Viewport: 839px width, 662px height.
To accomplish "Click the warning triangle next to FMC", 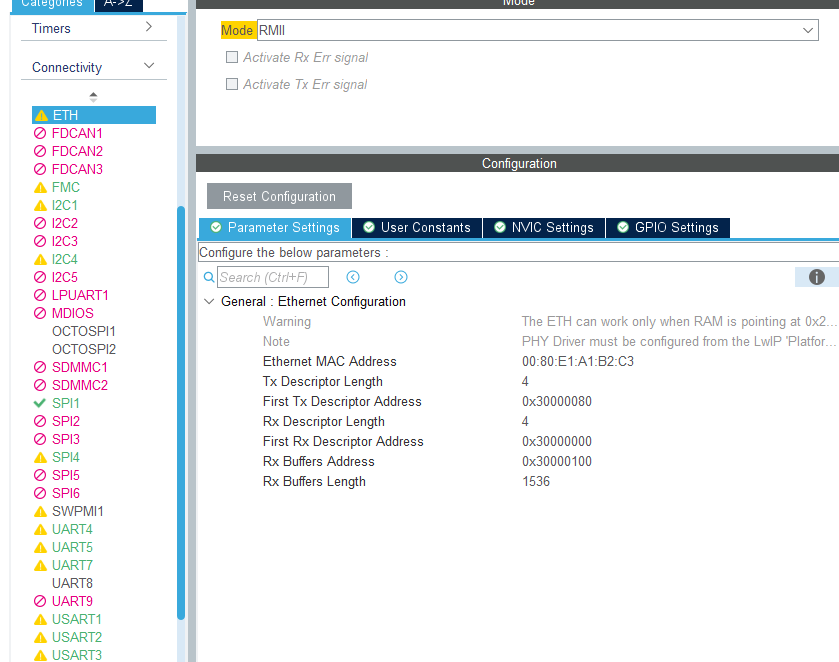I will (41, 186).
